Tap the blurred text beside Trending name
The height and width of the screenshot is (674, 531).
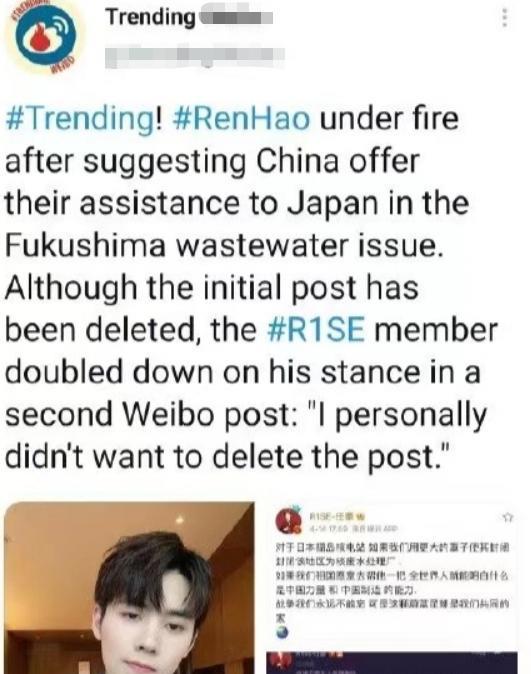[236, 17]
